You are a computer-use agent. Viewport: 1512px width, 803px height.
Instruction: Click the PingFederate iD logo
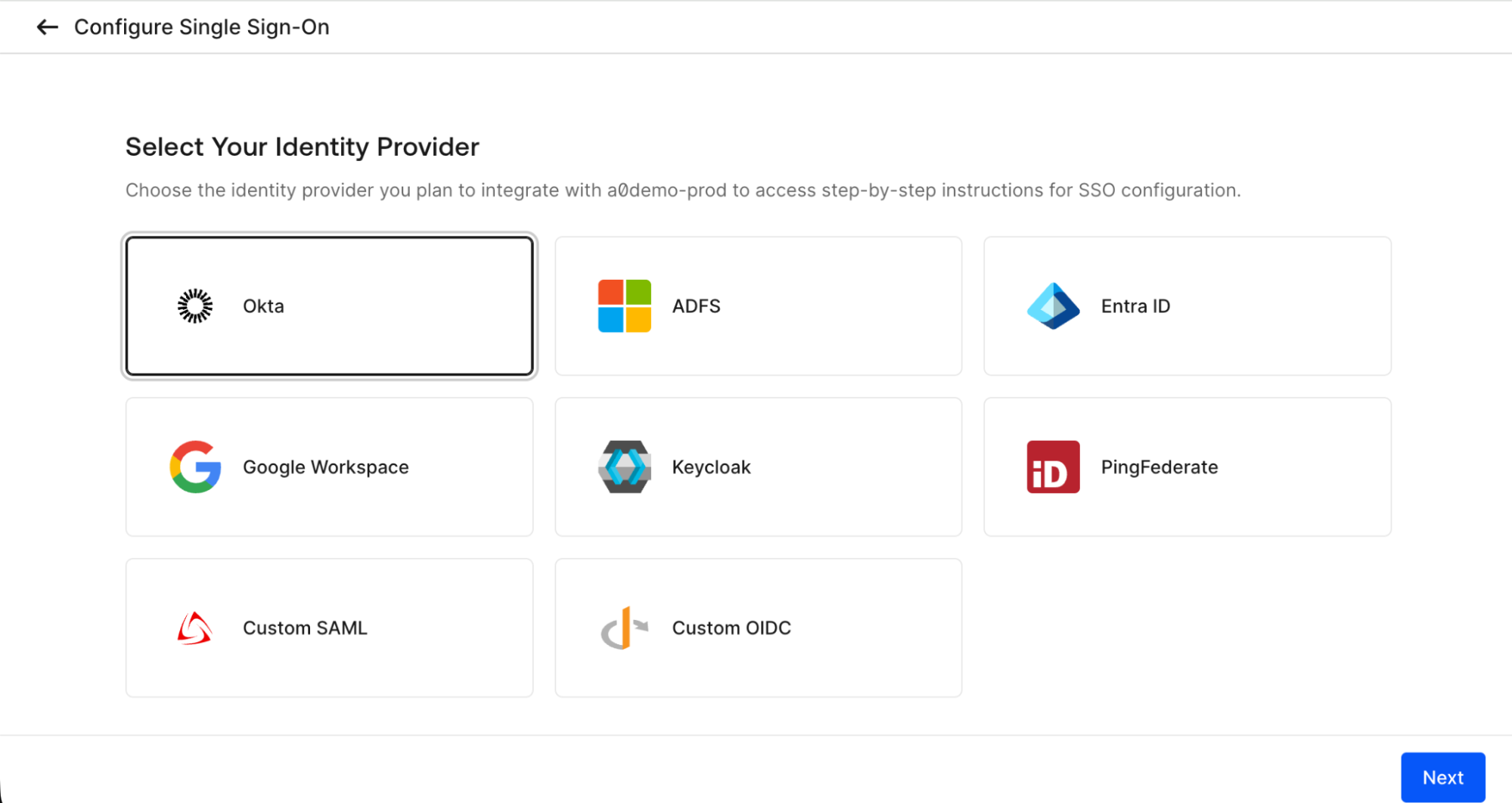click(x=1052, y=467)
